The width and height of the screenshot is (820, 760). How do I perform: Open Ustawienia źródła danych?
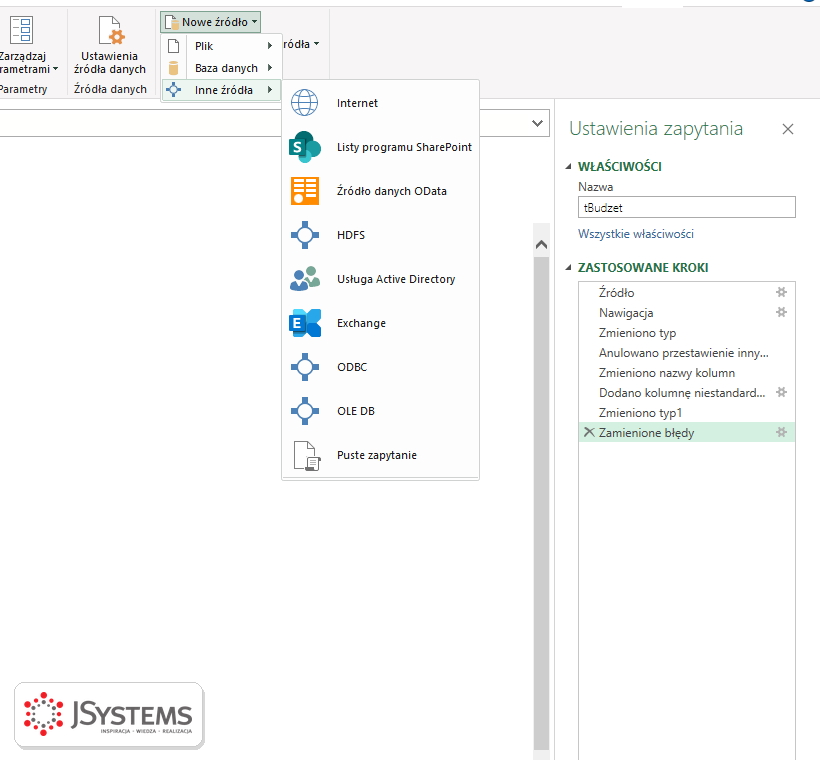click(x=110, y=45)
